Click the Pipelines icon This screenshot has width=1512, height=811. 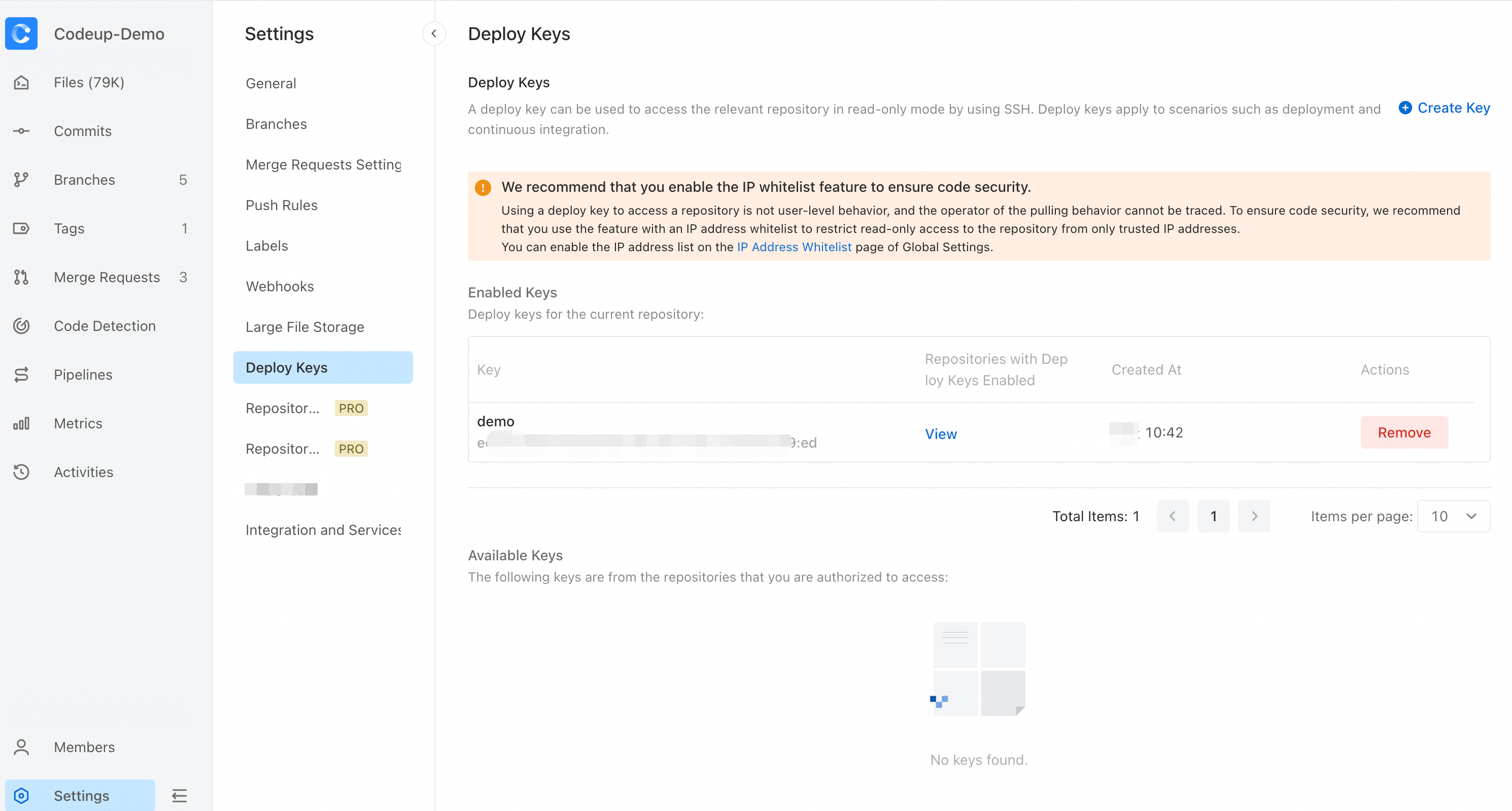click(x=21, y=375)
